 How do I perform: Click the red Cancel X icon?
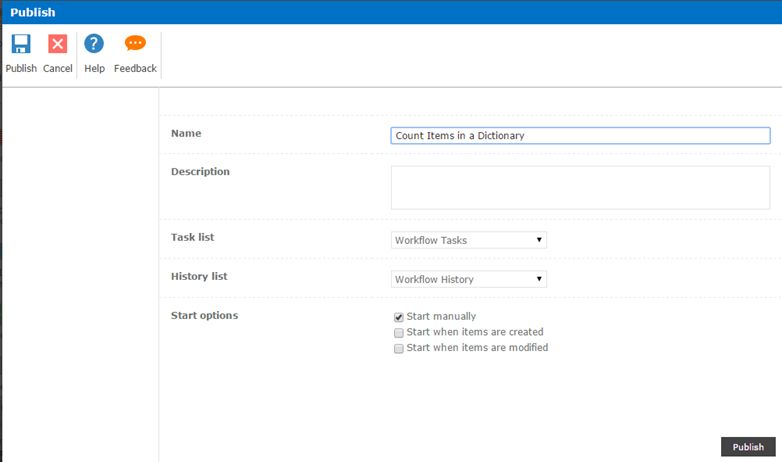[58, 44]
